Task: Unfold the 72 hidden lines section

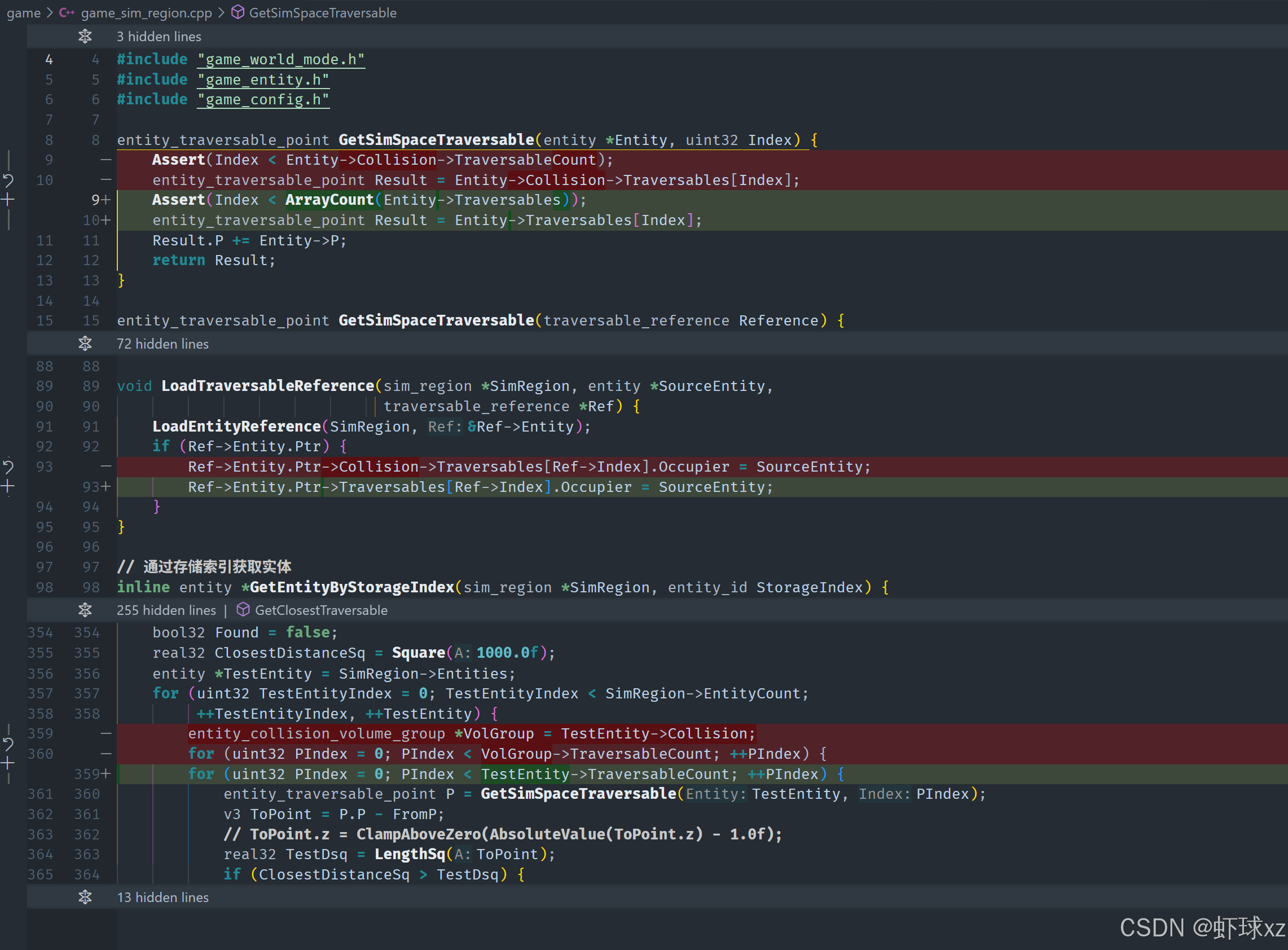Action: (85, 344)
